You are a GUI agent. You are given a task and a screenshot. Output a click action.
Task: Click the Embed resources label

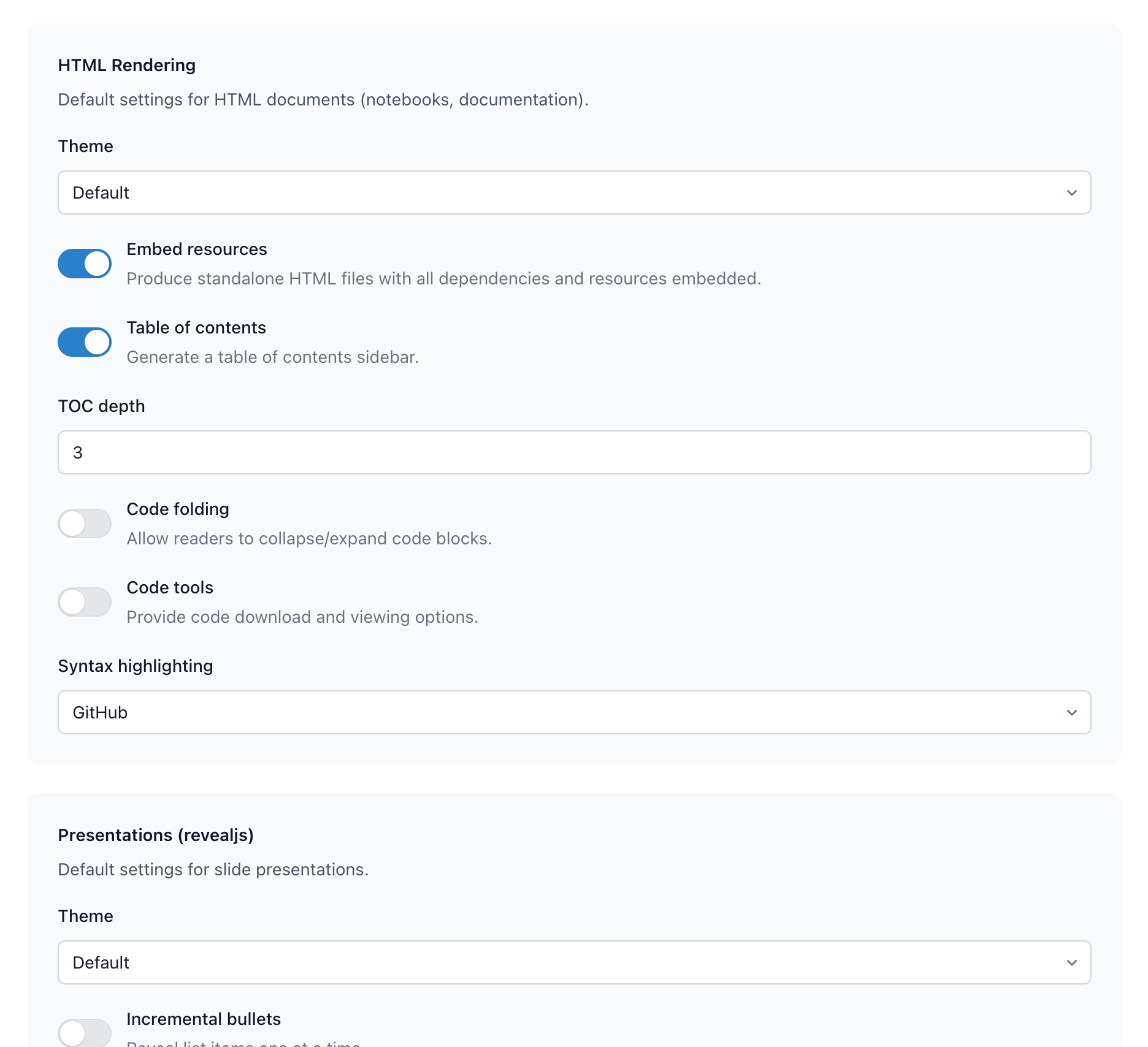tap(197, 249)
